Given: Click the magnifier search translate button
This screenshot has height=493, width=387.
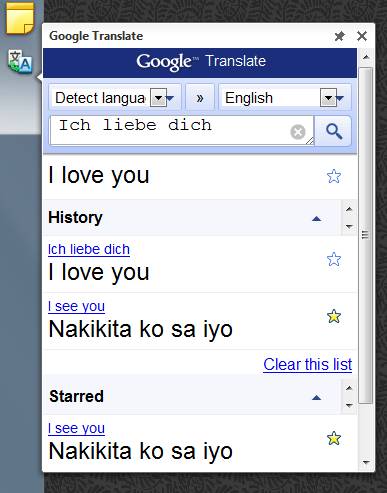Looking at the screenshot, I should click(333, 131).
